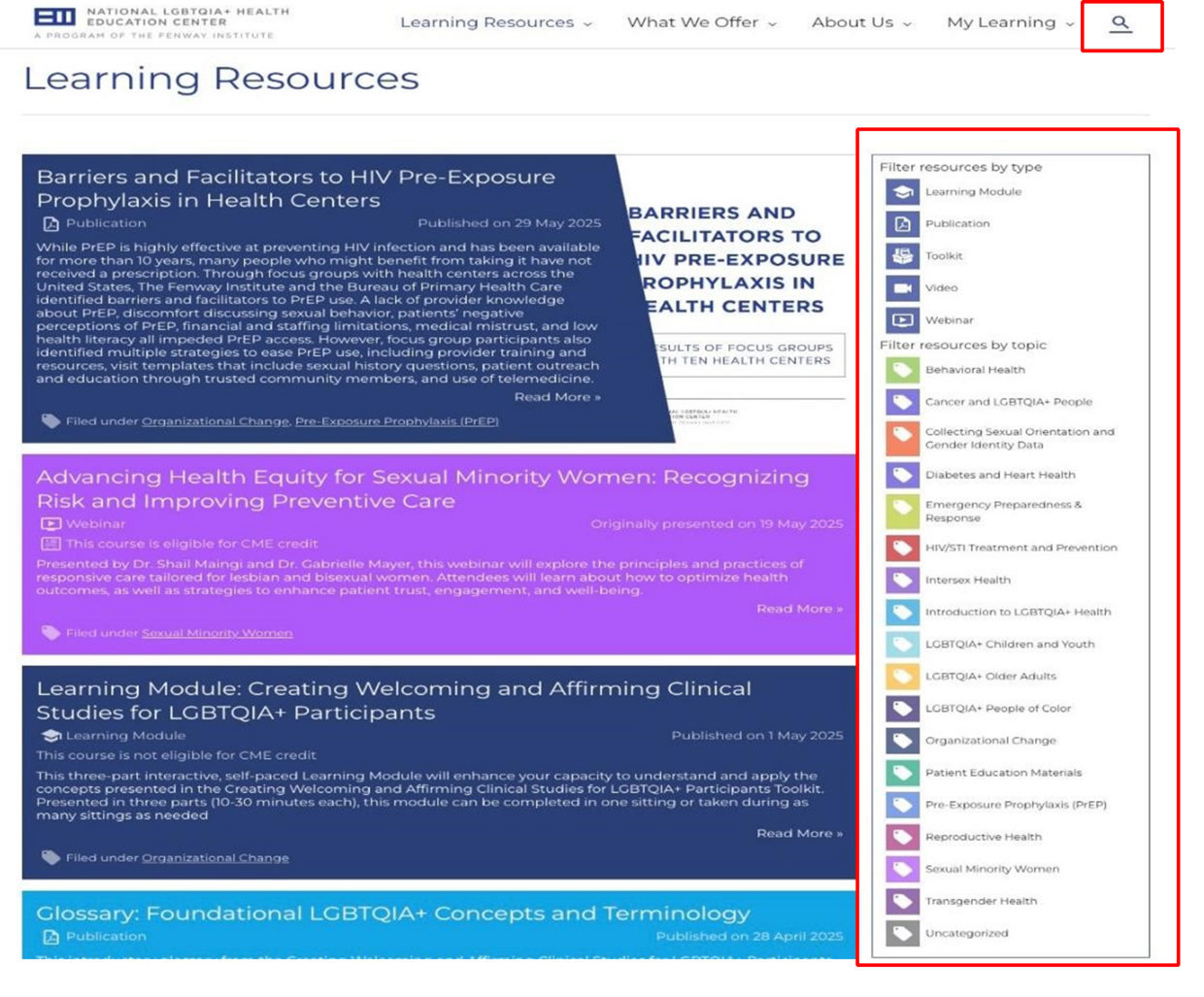Click the Toolkit filter icon
Viewport: 1204px width, 997px height.
[x=902, y=256]
